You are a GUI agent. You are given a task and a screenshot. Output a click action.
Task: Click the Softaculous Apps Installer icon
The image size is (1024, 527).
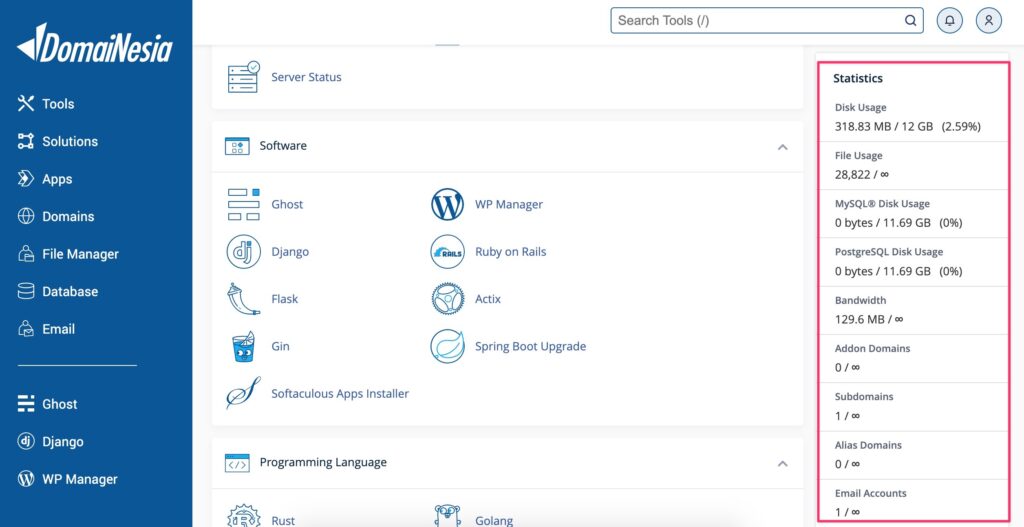(244, 393)
